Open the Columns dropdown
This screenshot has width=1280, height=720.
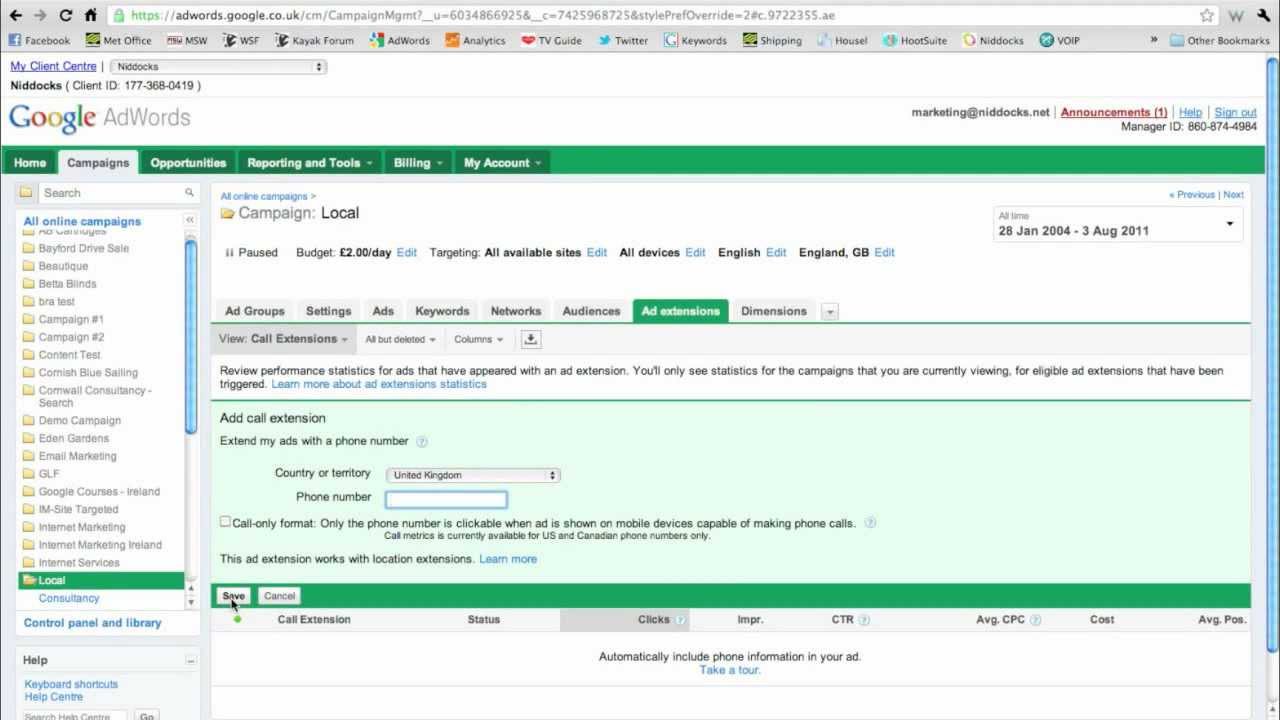(478, 339)
